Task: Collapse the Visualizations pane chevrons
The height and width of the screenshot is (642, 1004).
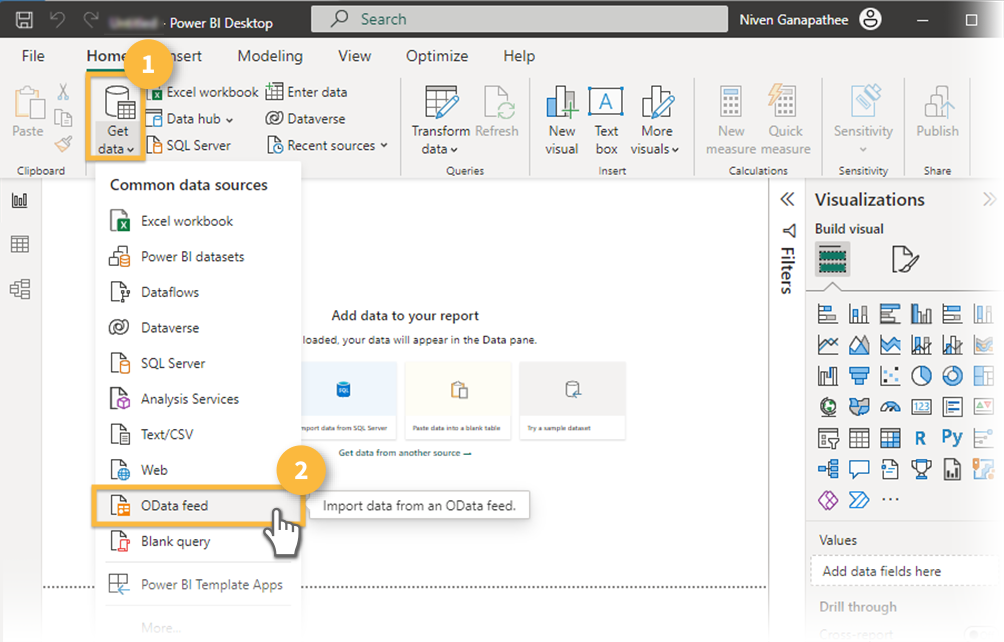Action: tap(989, 200)
